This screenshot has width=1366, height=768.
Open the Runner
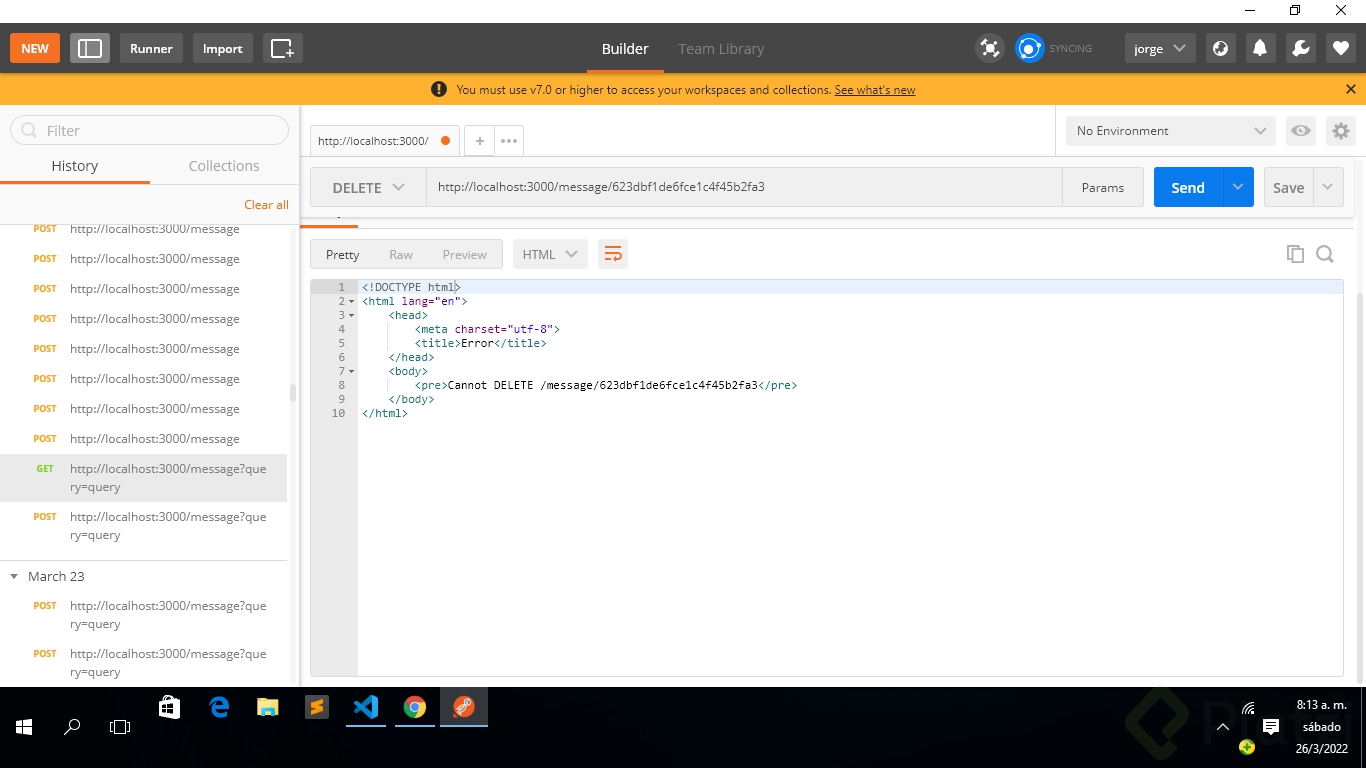click(x=151, y=48)
